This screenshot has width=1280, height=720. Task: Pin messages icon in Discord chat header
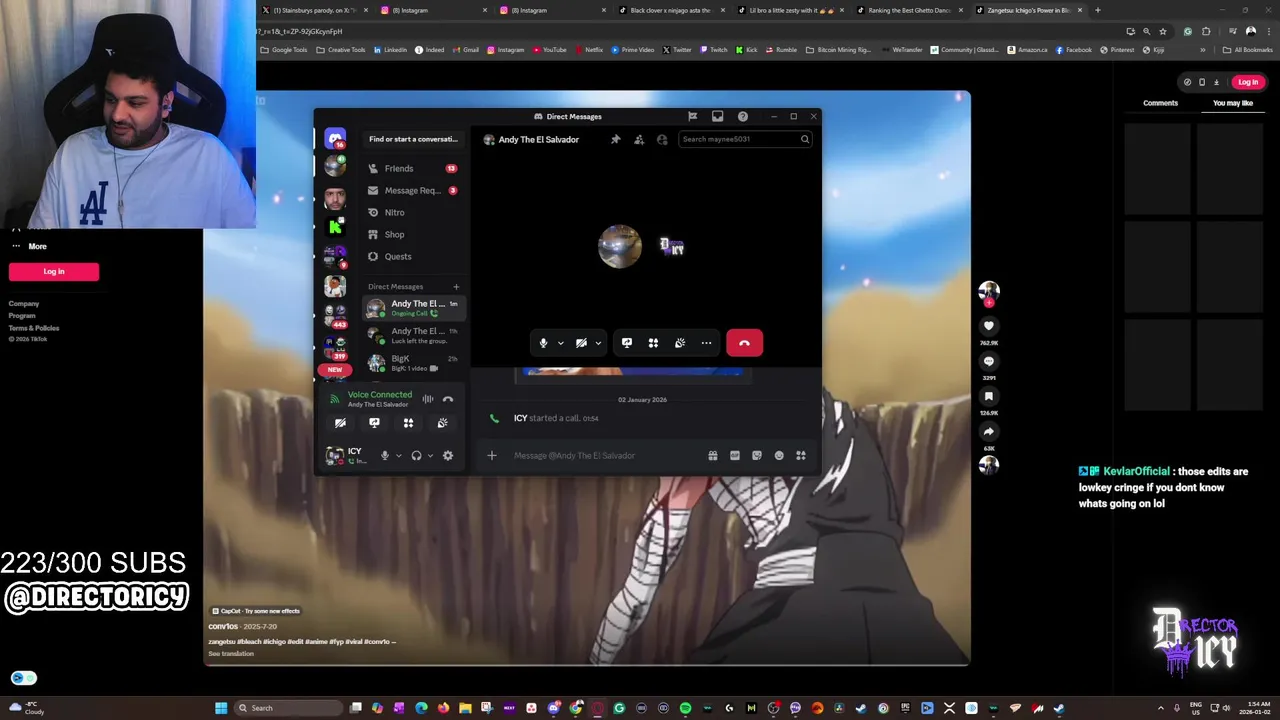click(616, 140)
